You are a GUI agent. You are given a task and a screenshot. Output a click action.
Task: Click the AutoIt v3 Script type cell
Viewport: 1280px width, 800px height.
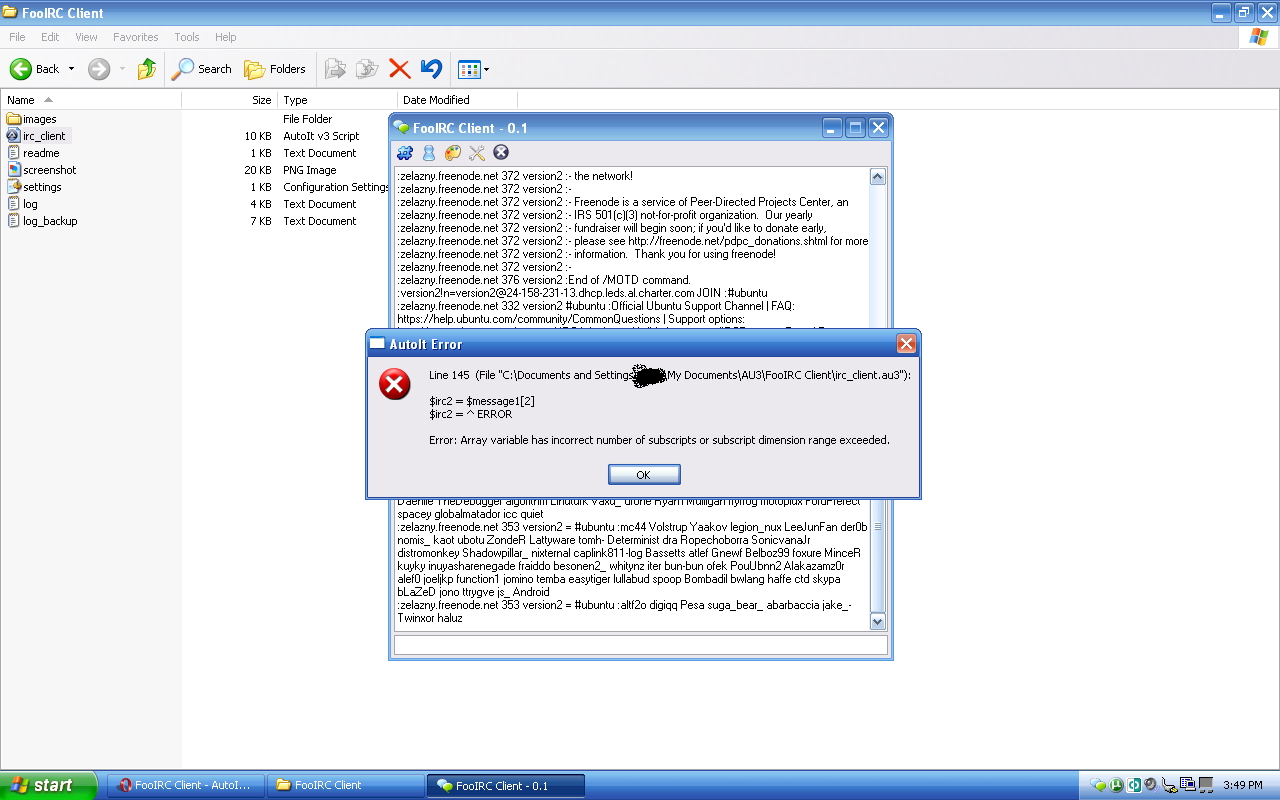(x=321, y=136)
